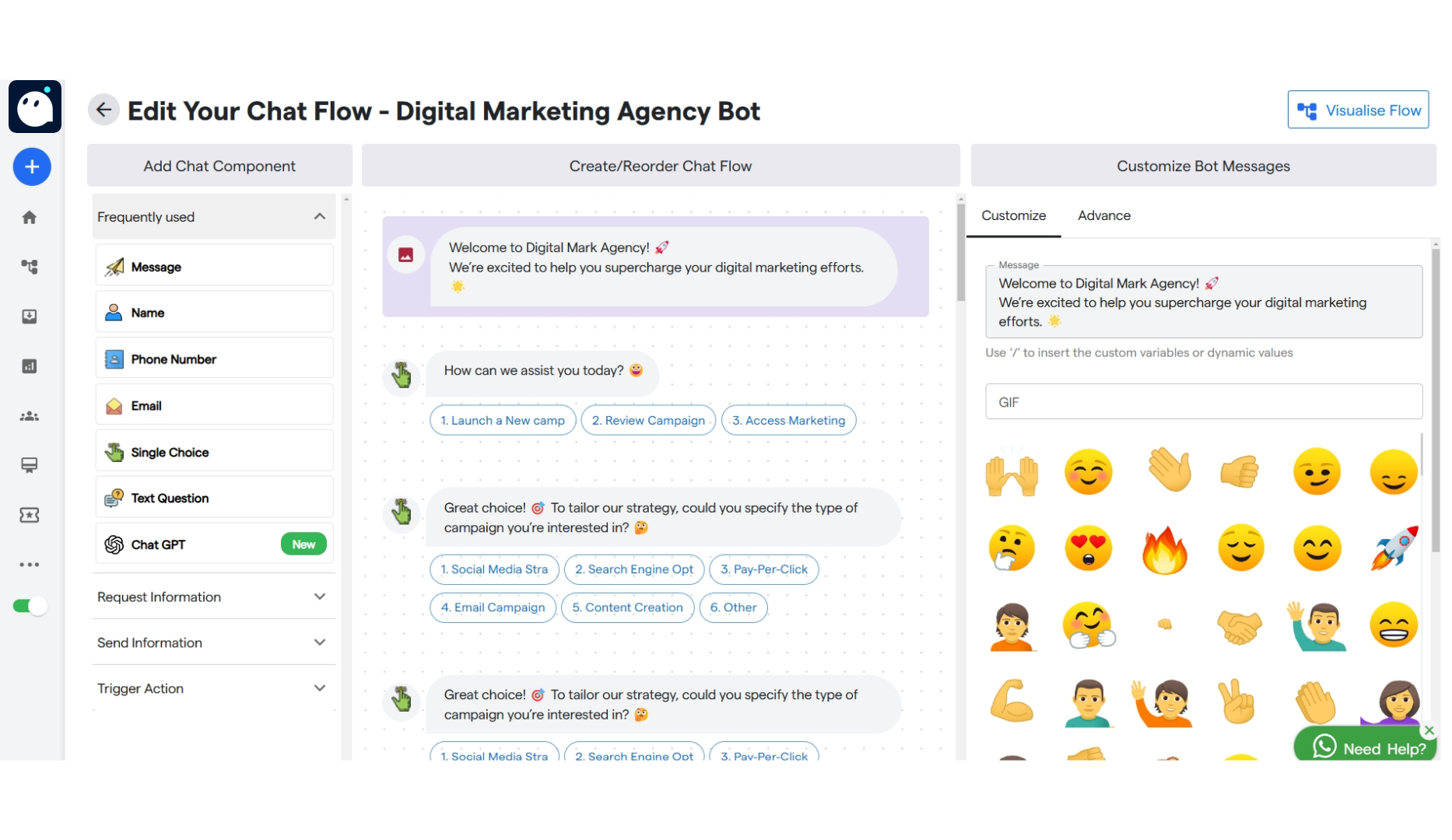Click the Create/Reorder Chat Flow header
Screen dimensions: 1452x840
661,166
